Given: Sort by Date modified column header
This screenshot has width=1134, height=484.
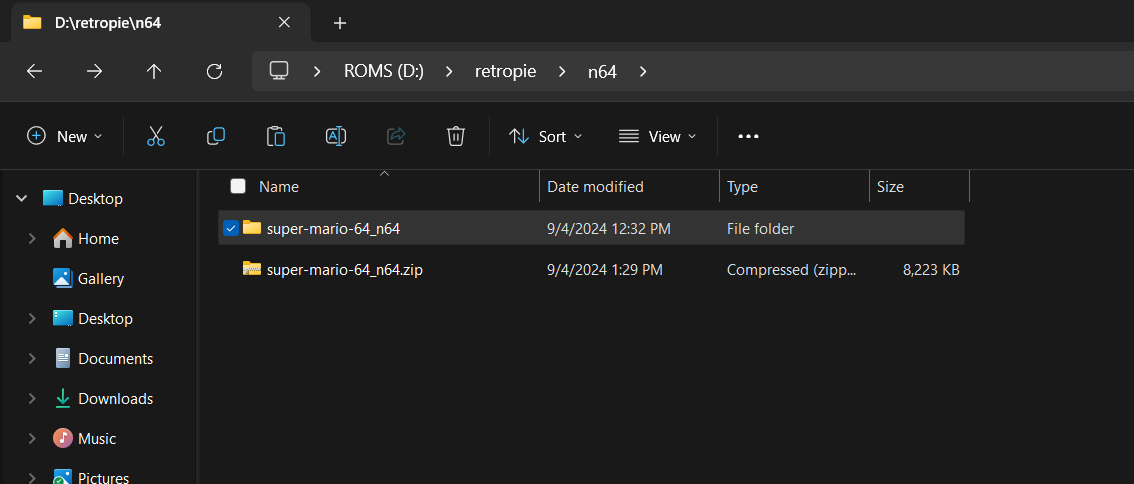Looking at the screenshot, I should 595,186.
